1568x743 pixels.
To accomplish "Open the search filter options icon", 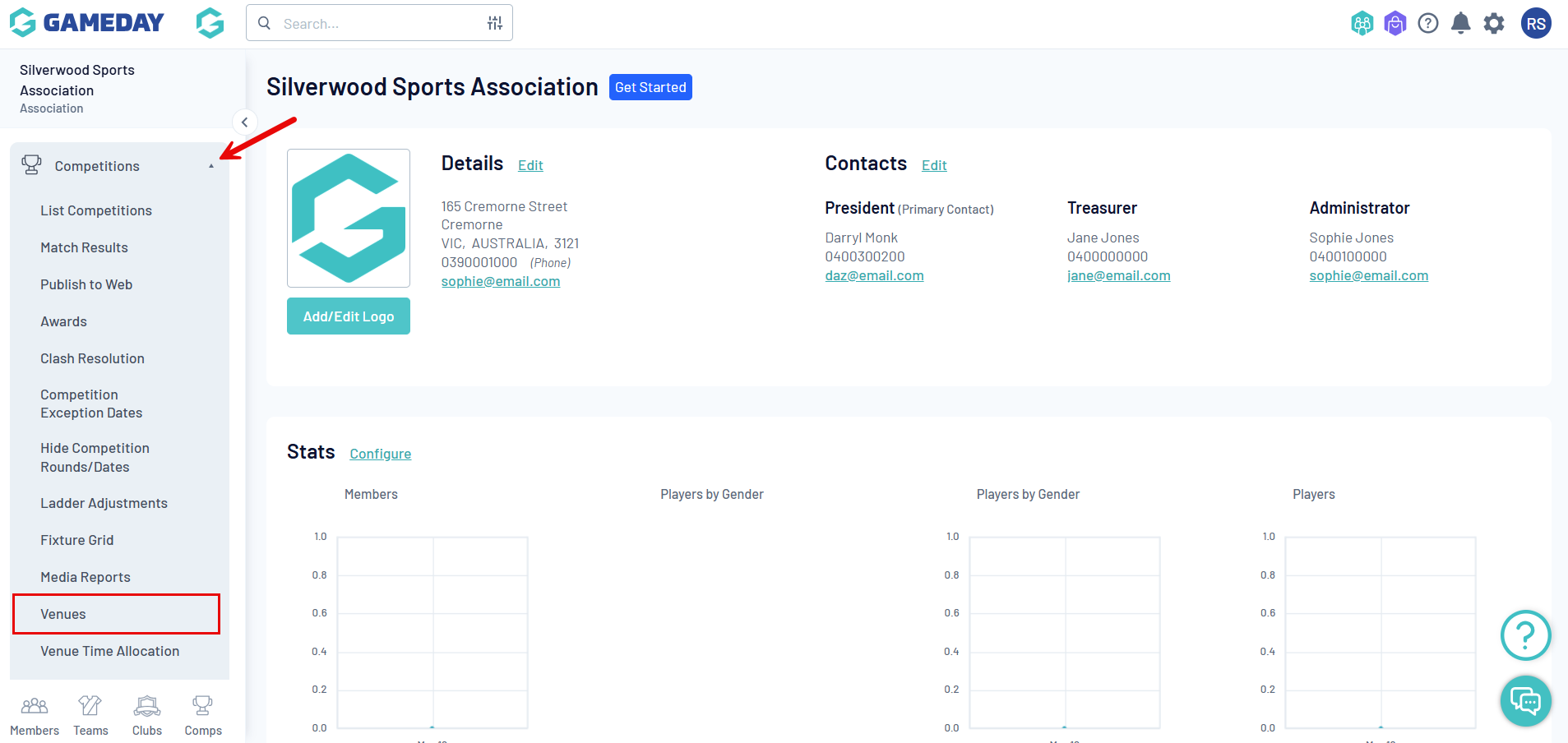I will pyautogui.click(x=494, y=23).
